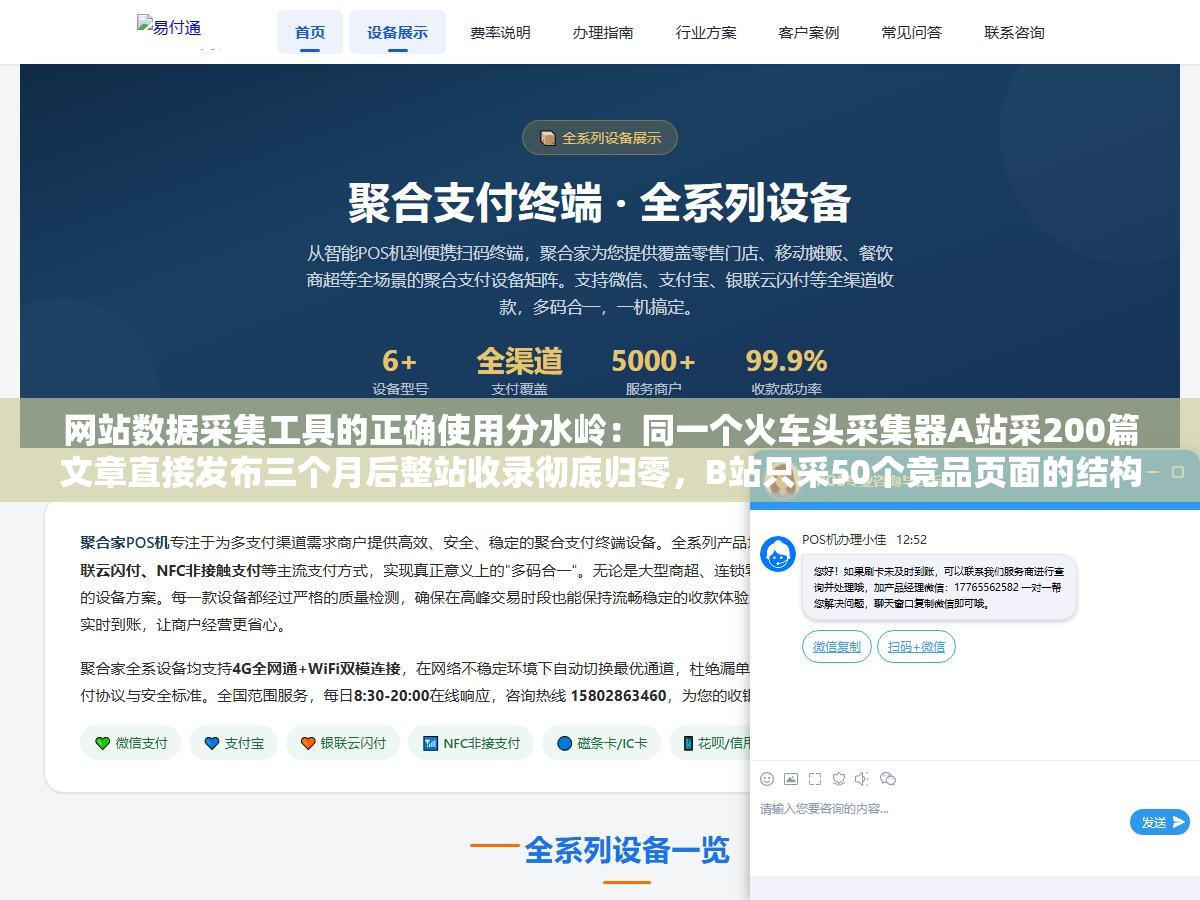Open the 设备展示 nav tab
Viewport: 1200px width, 900px height.
pyautogui.click(x=397, y=32)
